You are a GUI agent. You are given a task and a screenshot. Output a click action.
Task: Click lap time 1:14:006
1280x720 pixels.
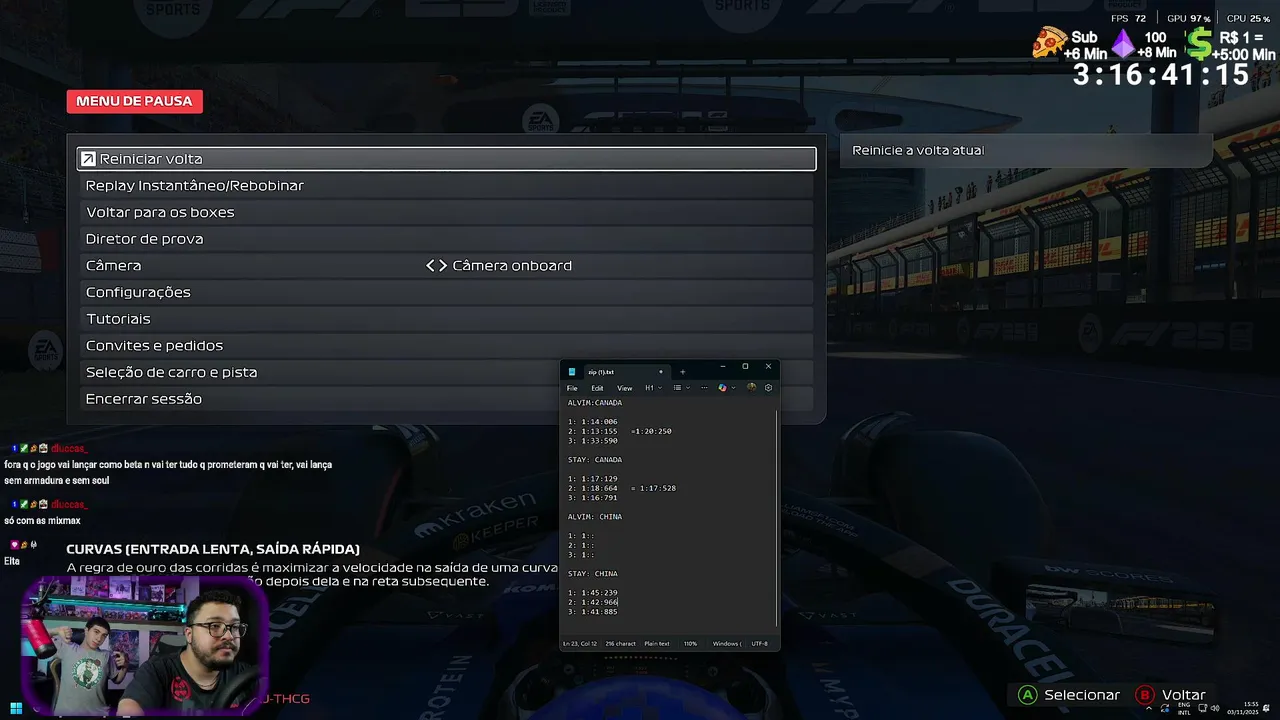[x=599, y=422]
